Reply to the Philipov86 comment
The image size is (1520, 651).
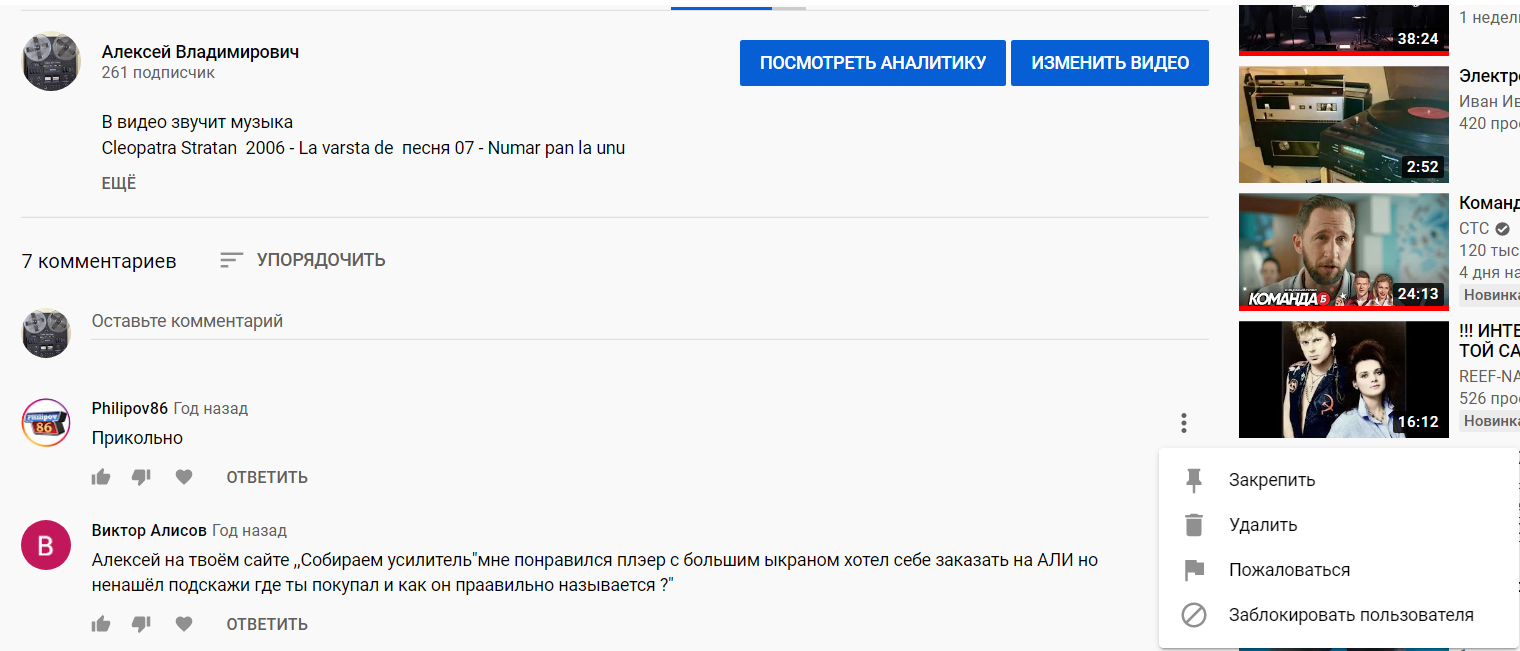pos(267,477)
